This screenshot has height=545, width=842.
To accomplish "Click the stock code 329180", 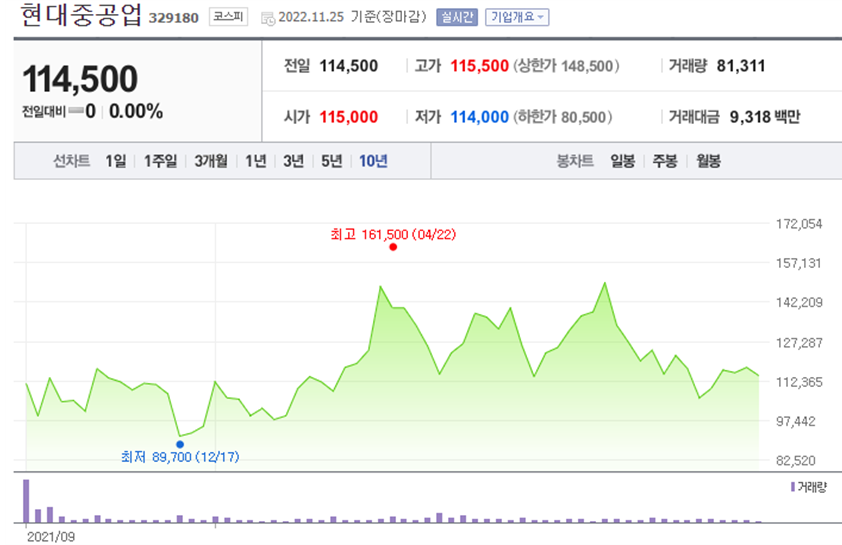I will point(173,18).
